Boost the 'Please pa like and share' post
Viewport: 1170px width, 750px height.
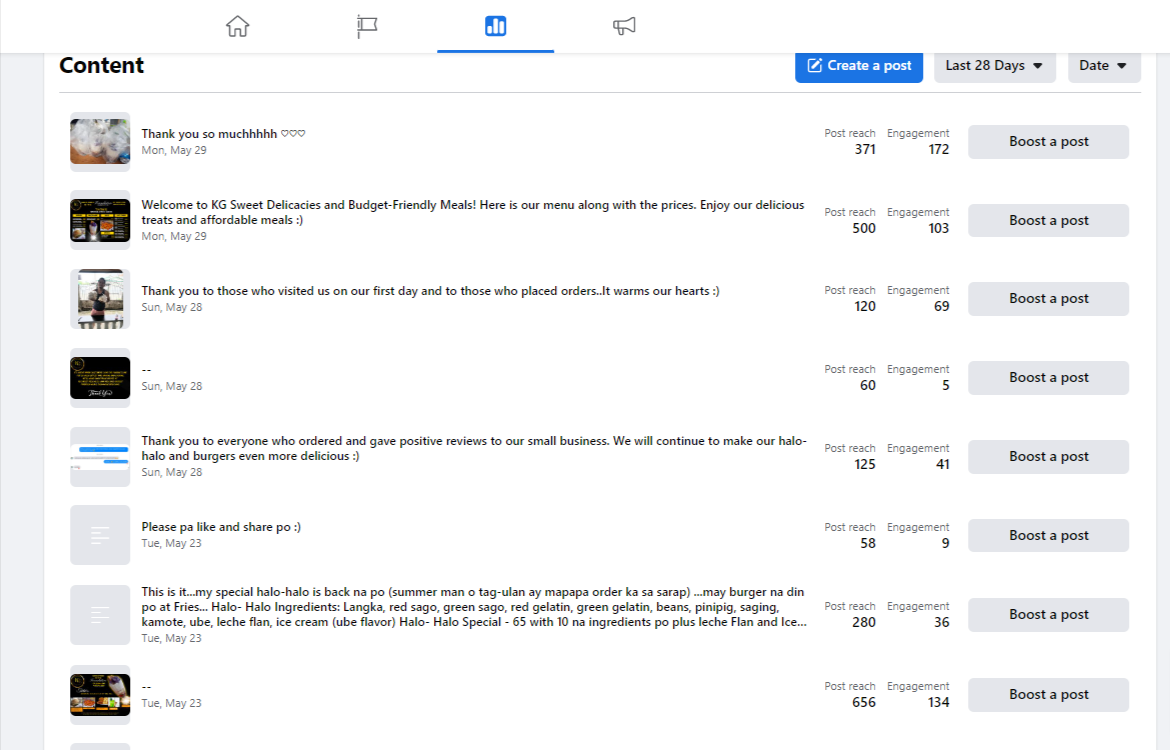coord(1048,536)
